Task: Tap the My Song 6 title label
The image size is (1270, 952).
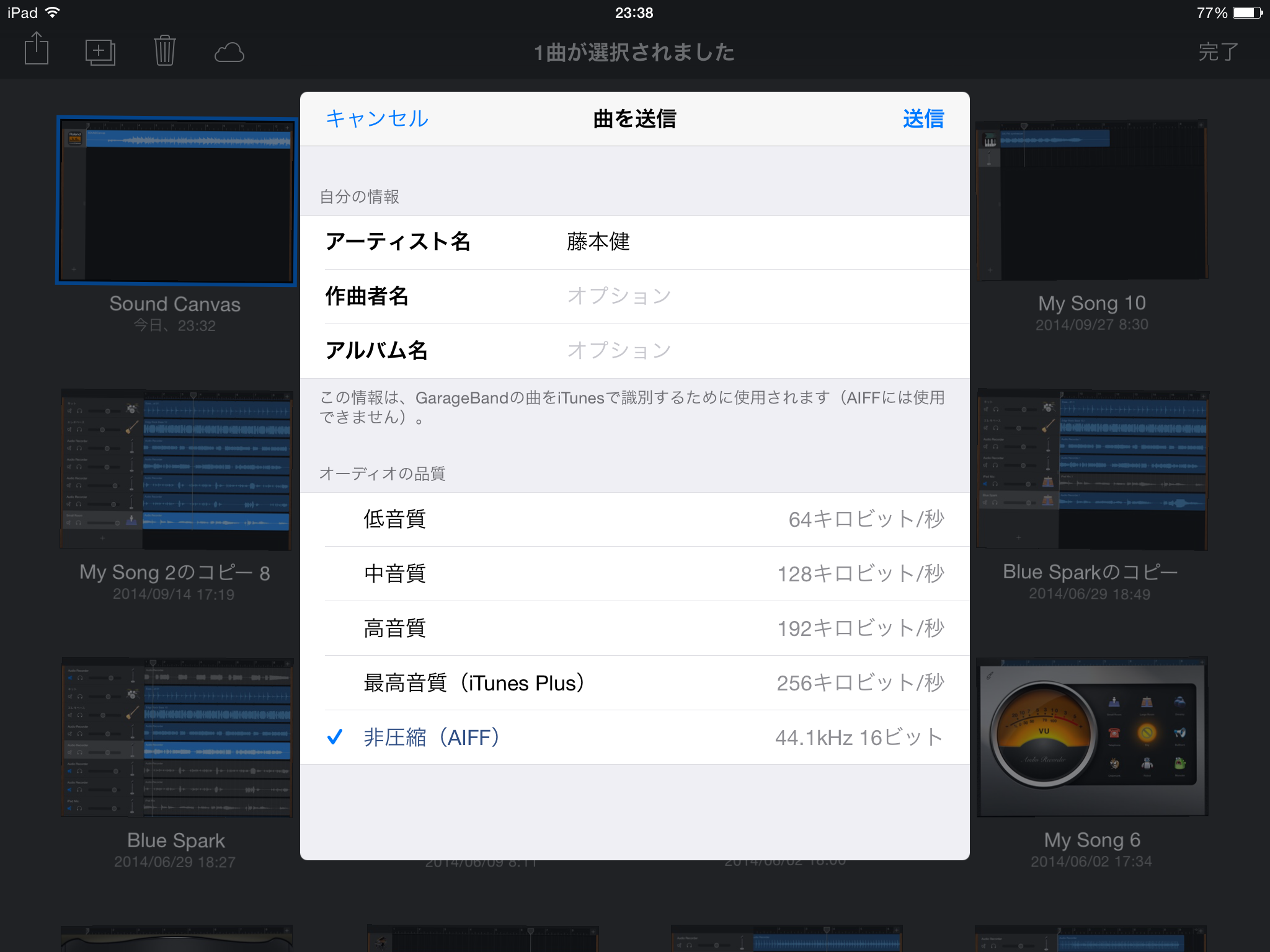Action: (1092, 840)
